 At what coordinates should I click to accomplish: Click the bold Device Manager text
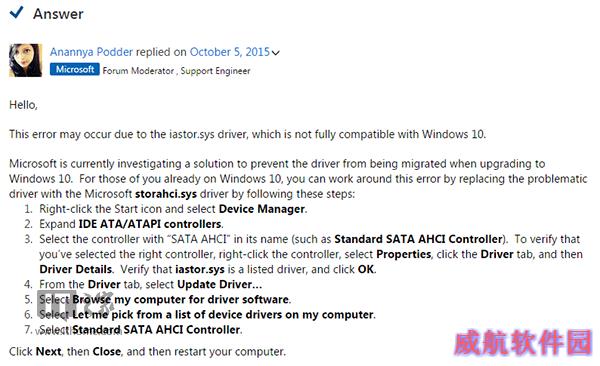(262, 209)
